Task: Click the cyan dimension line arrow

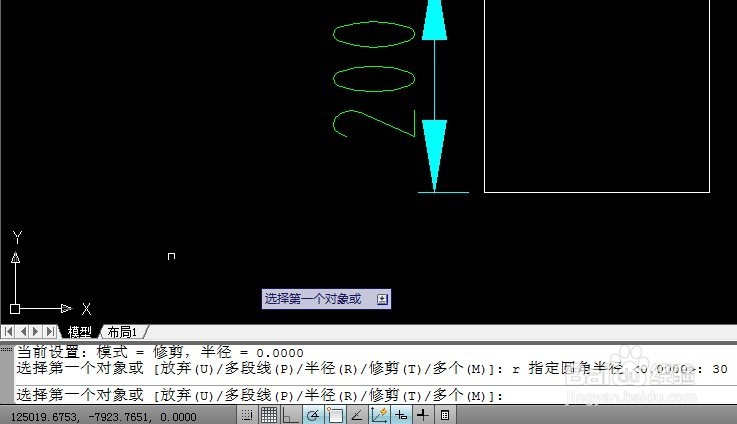Action: (x=434, y=155)
